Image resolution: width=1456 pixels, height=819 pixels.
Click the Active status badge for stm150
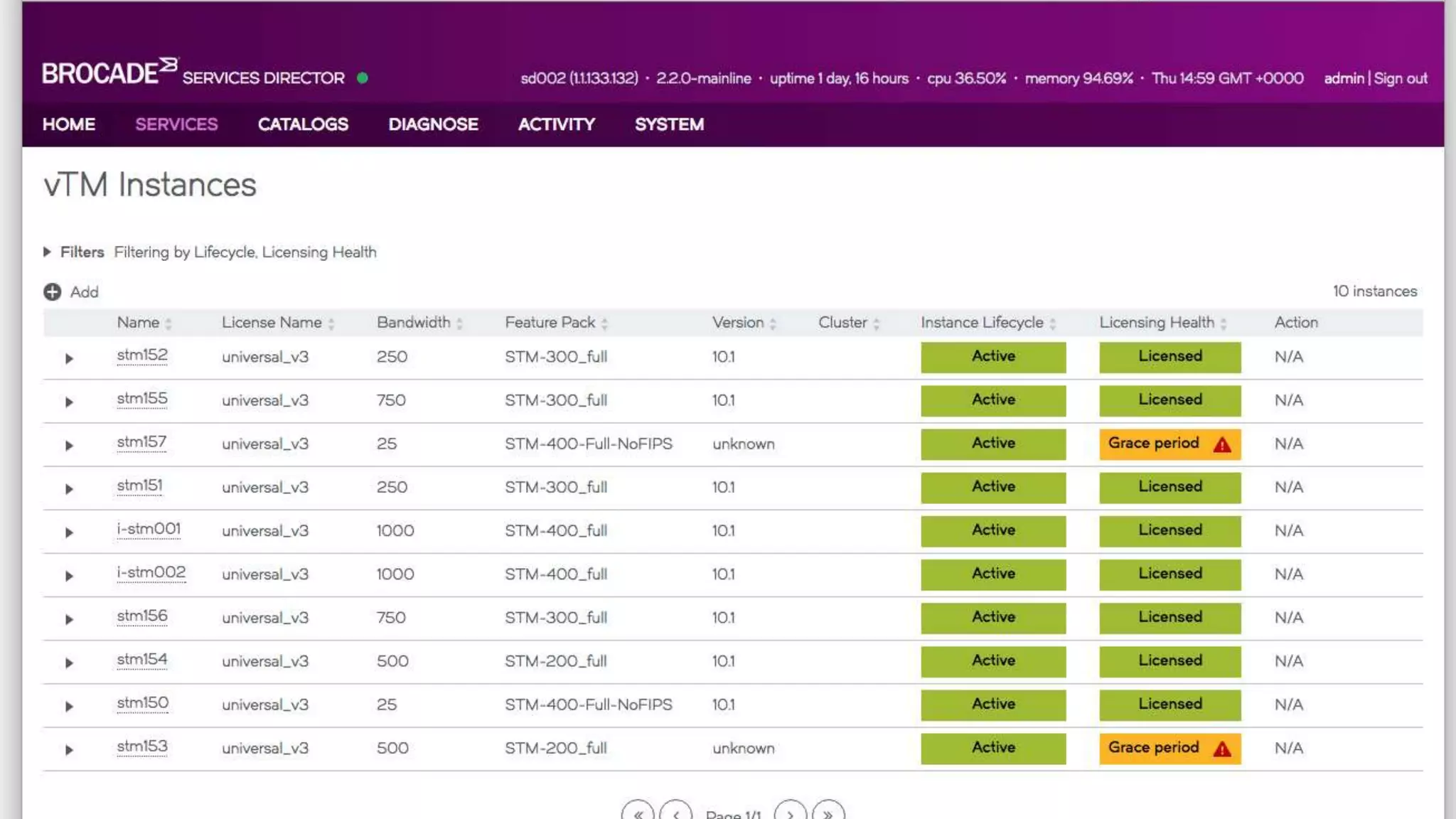pos(992,704)
